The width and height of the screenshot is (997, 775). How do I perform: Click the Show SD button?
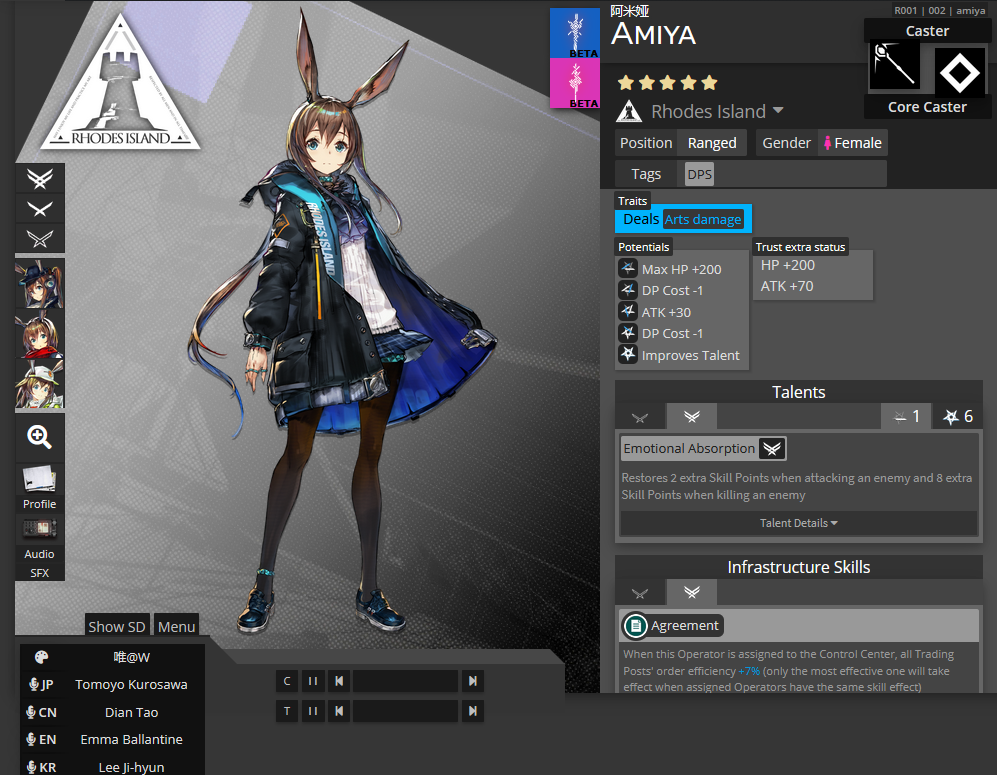[x=117, y=626]
